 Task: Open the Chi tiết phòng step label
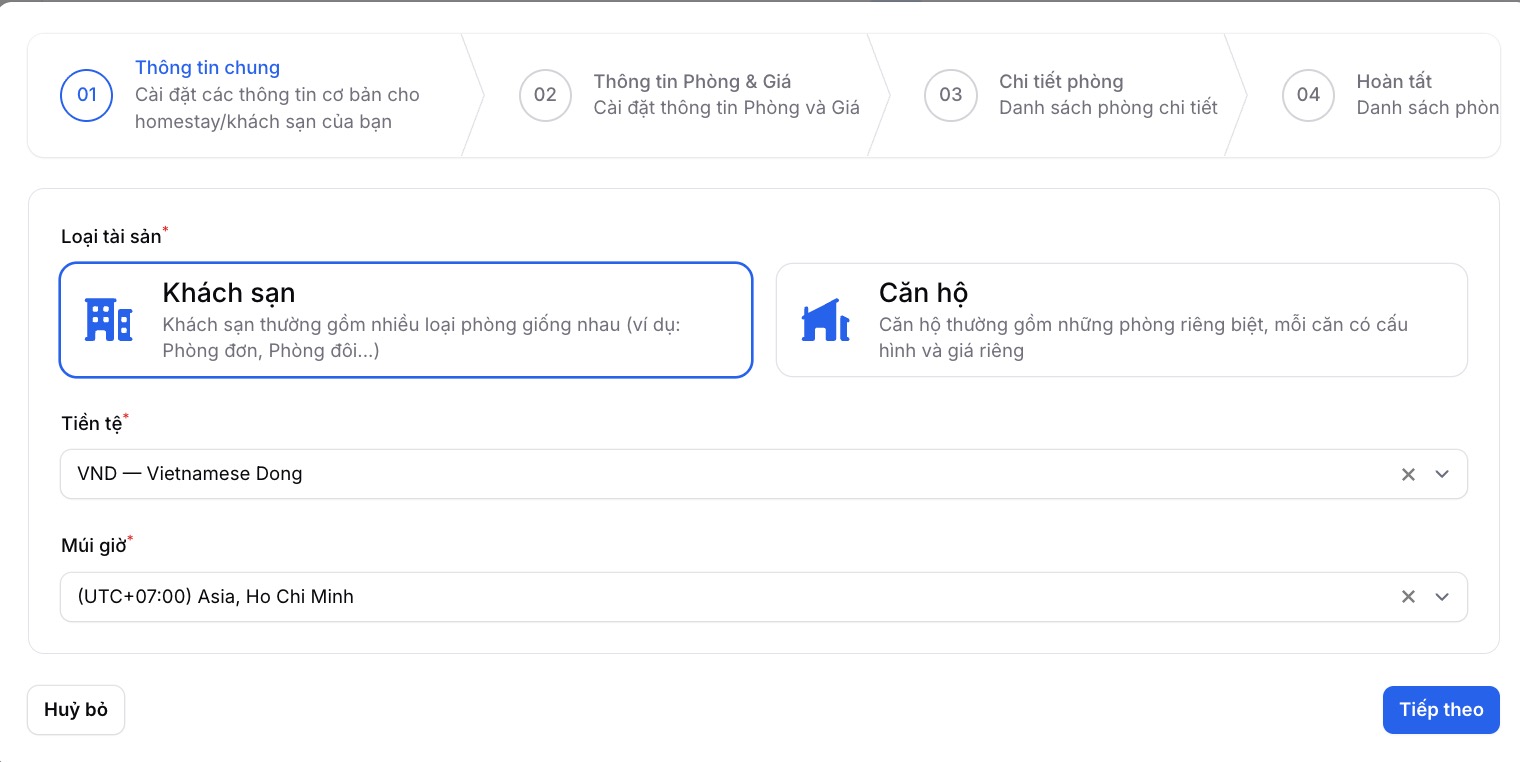point(1061,82)
